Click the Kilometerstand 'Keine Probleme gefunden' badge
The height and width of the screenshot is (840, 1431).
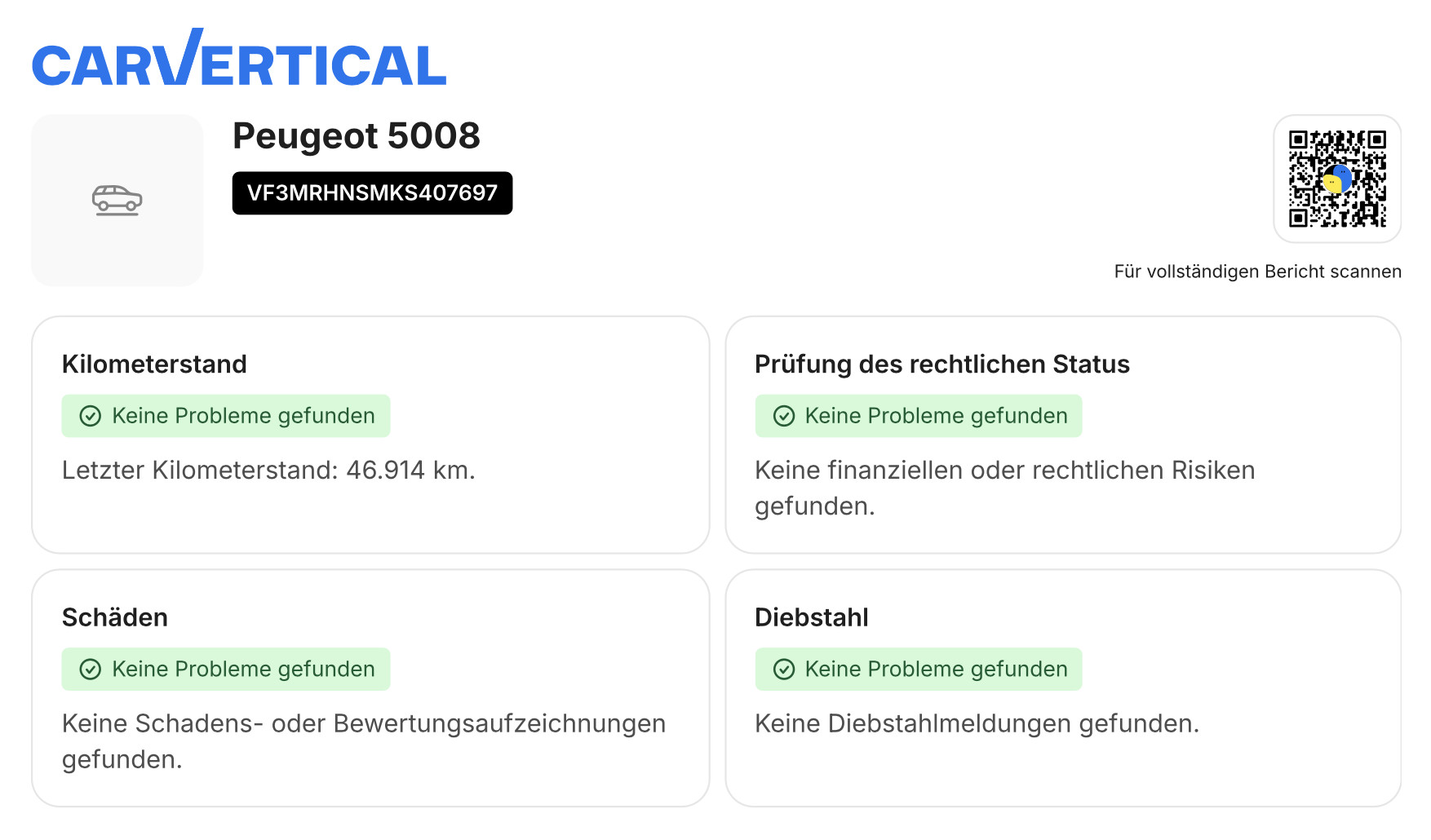[226, 416]
